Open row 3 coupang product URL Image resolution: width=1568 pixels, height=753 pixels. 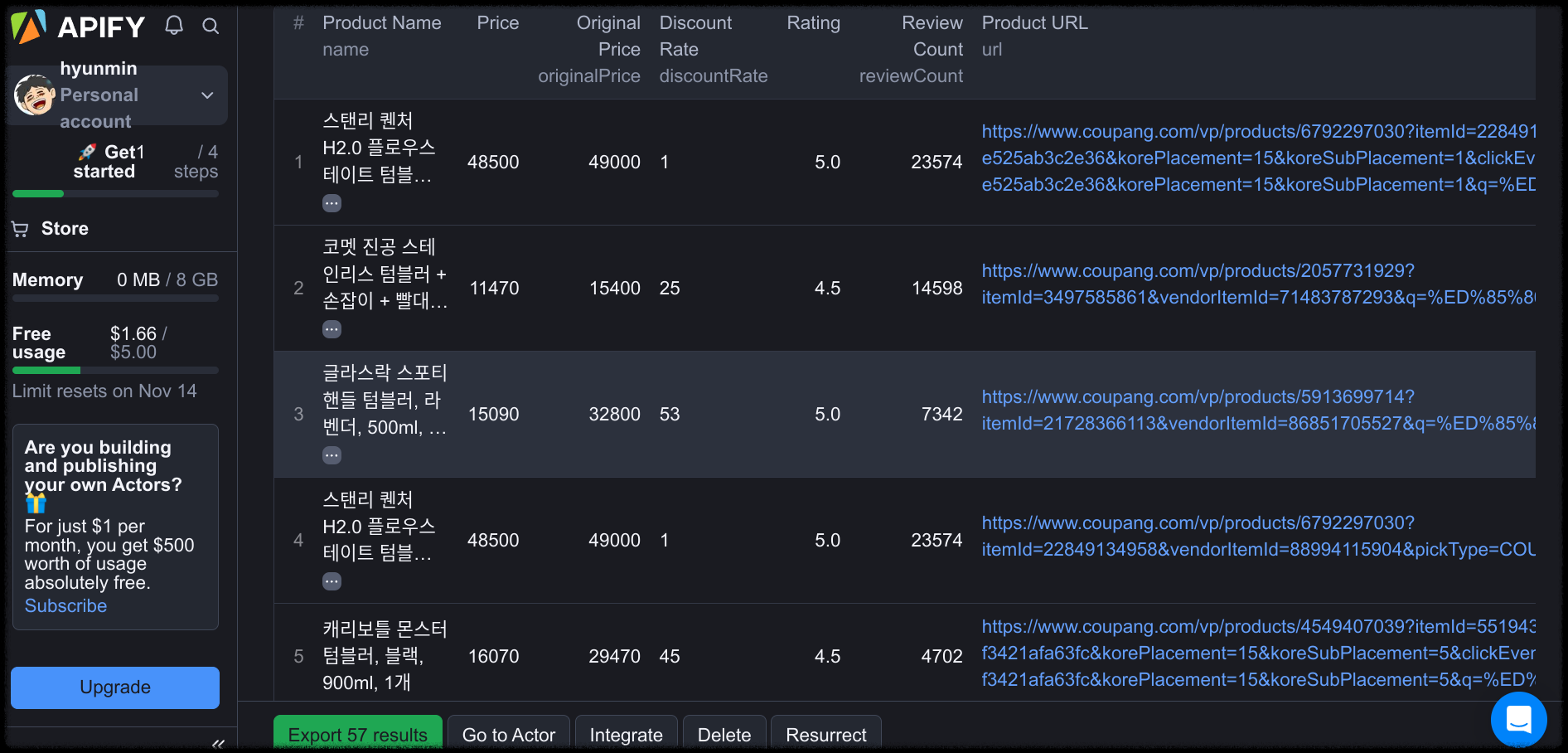coord(1258,411)
